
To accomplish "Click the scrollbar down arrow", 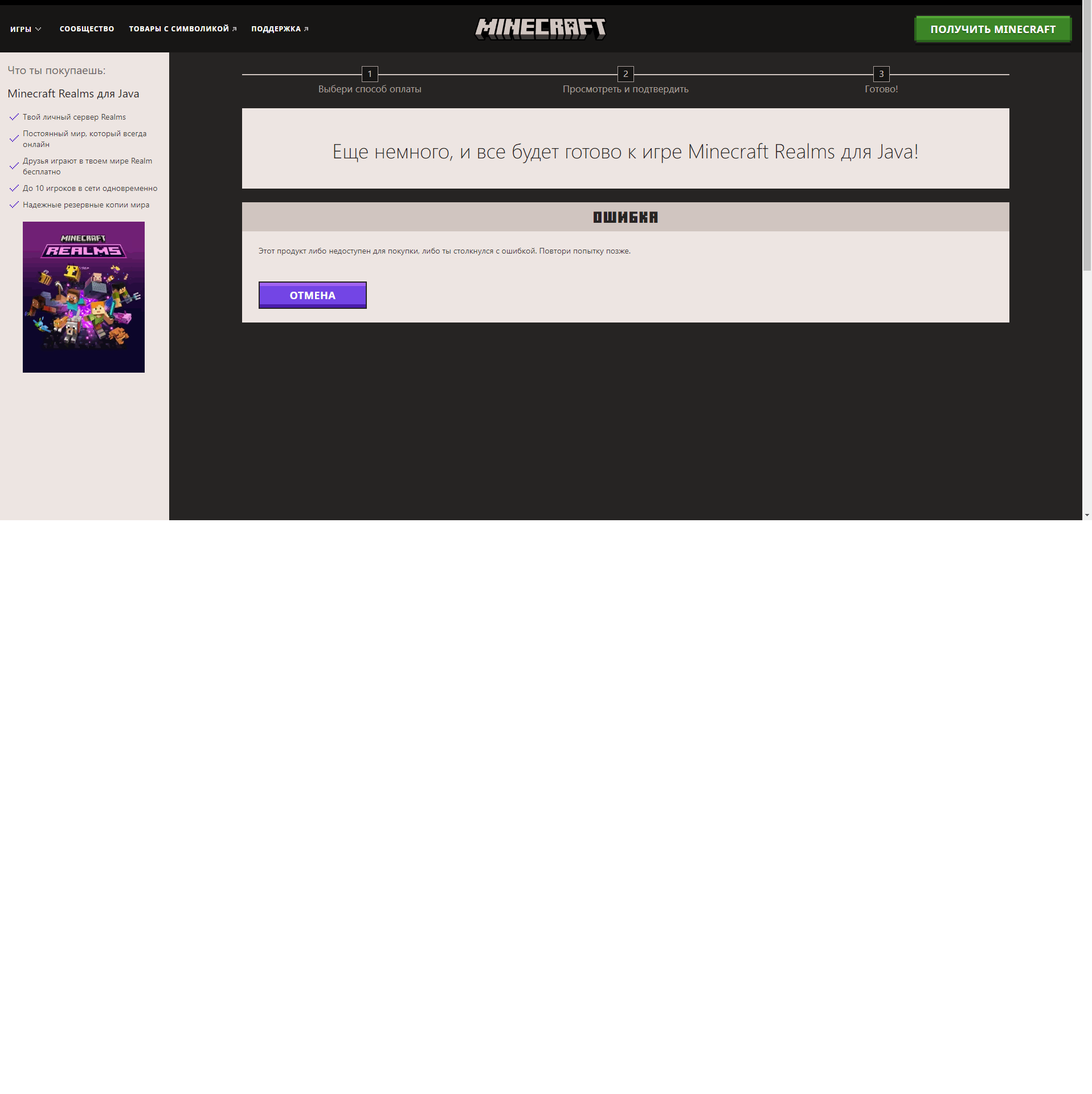I will click(1087, 515).
